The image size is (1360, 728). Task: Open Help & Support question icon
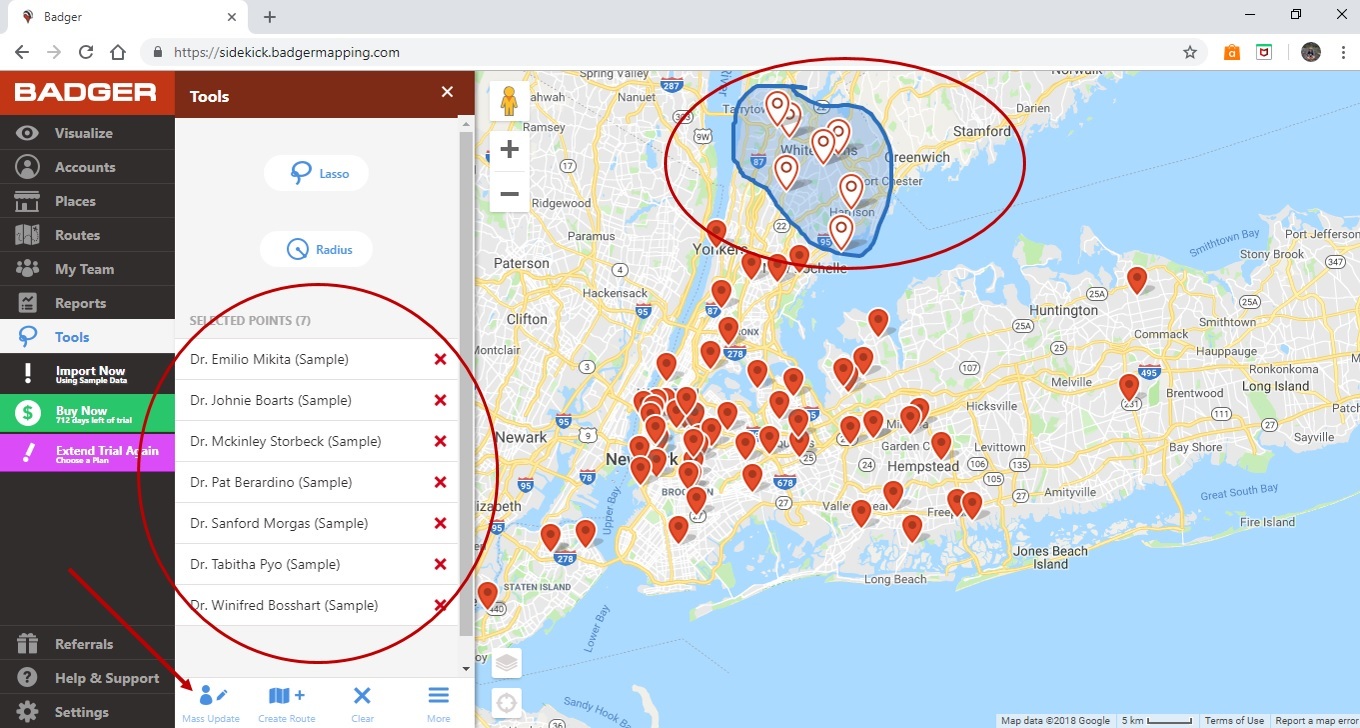[28, 678]
